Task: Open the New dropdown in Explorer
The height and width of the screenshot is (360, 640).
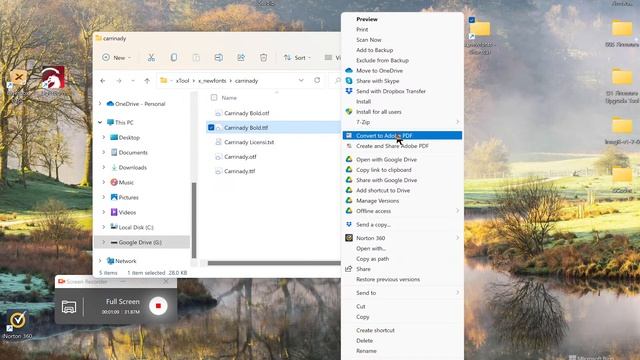Action: pyautogui.click(x=117, y=58)
